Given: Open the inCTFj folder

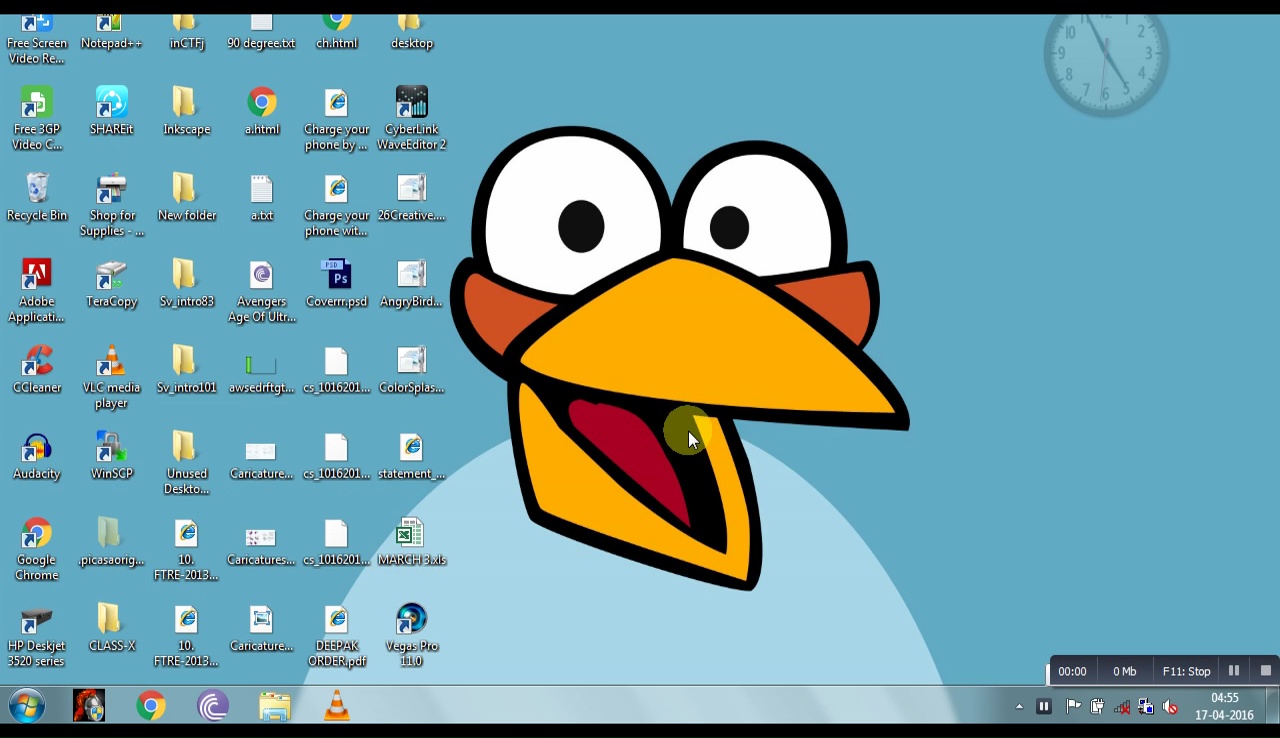Looking at the screenshot, I should click(x=186, y=33).
